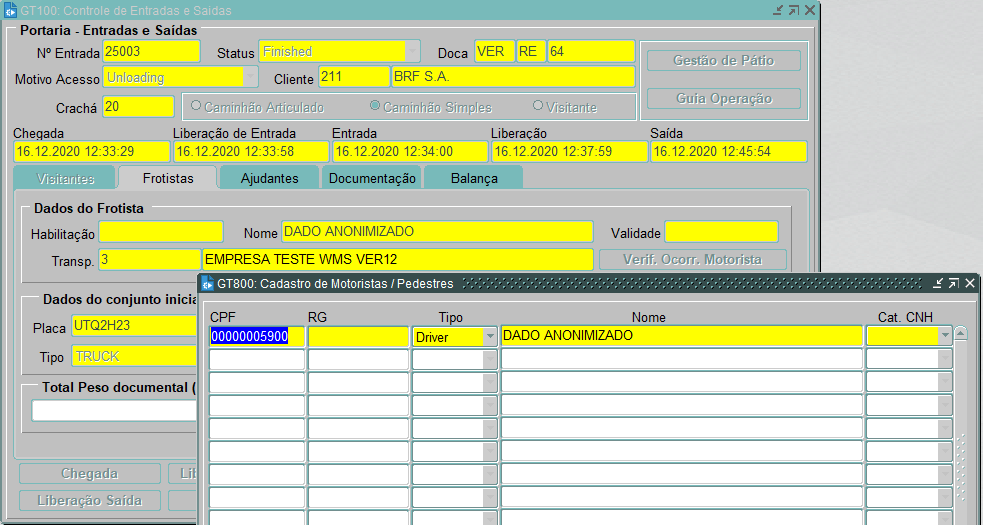Switch to the Frotistas tab

pyautogui.click(x=167, y=178)
